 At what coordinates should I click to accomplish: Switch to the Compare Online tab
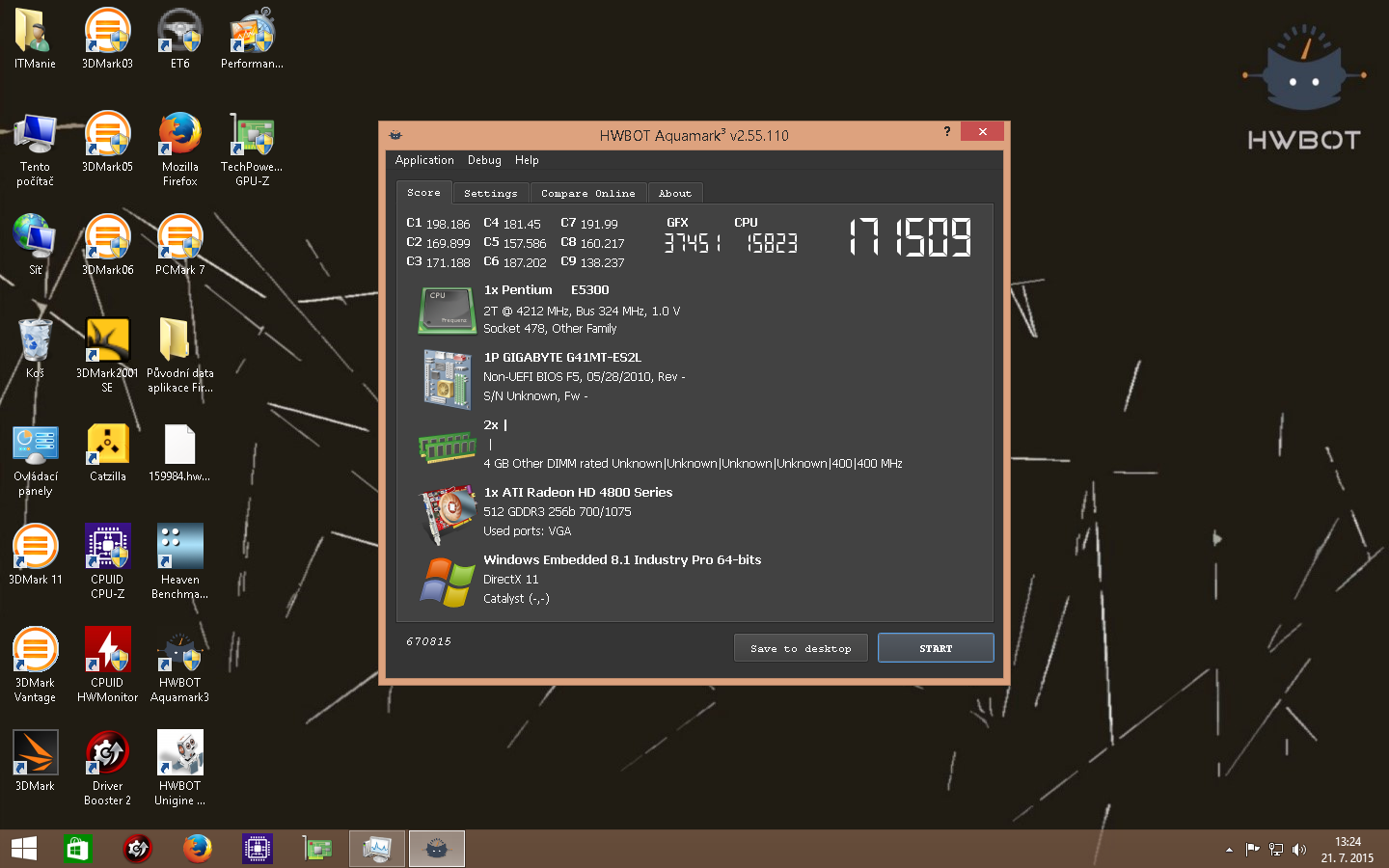587,194
